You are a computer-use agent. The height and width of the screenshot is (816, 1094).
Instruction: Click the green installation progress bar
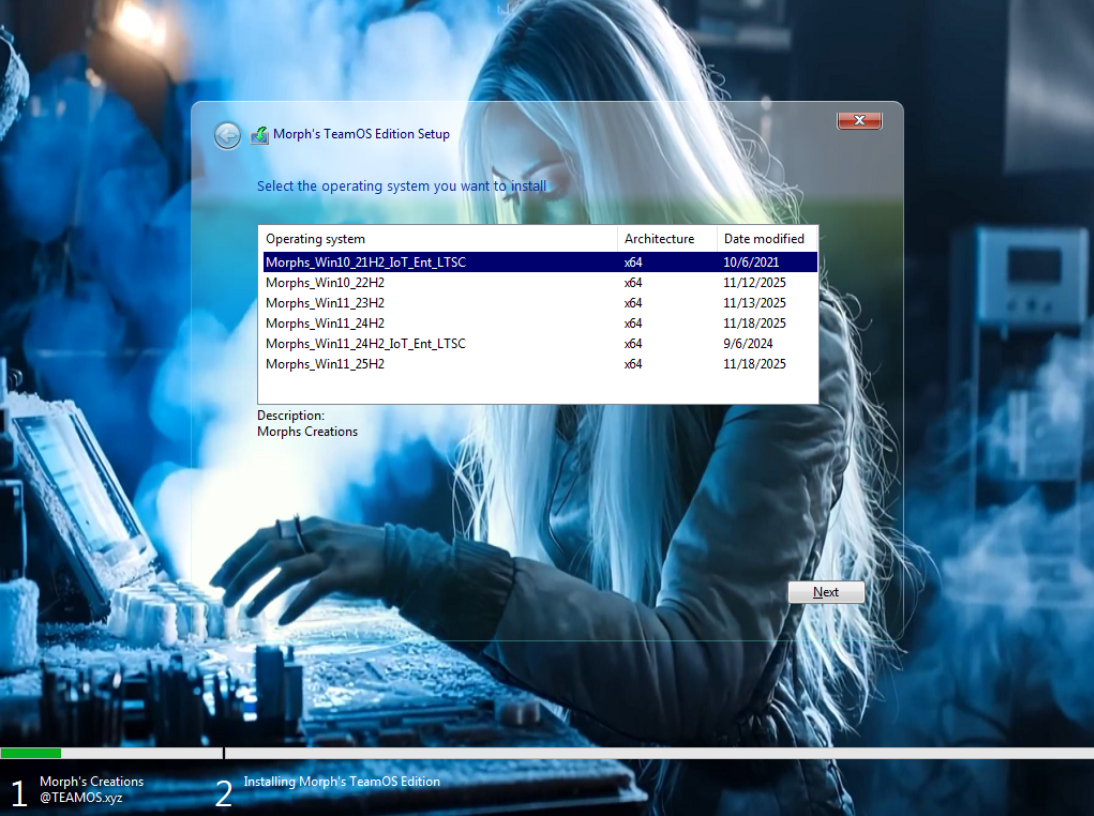31,753
